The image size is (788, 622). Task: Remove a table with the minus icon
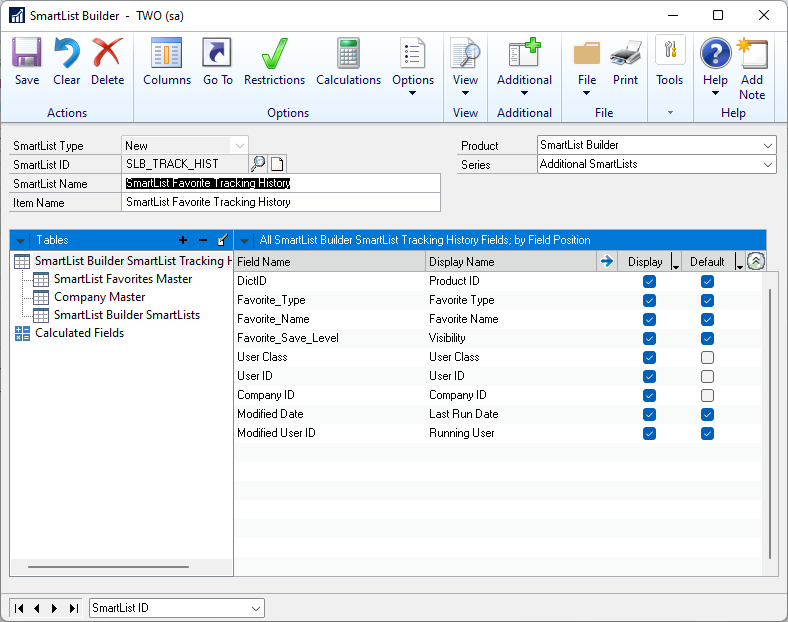point(203,240)
